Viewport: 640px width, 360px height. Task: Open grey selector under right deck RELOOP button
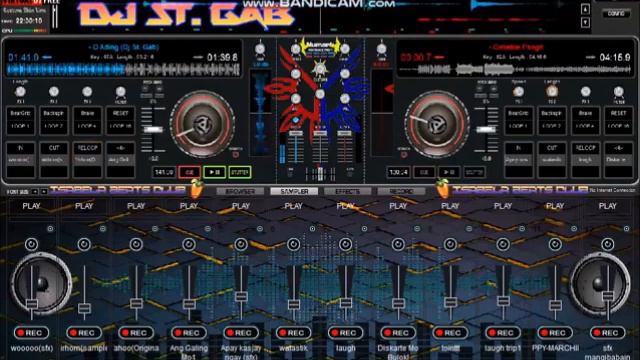[x=585, y=160]
